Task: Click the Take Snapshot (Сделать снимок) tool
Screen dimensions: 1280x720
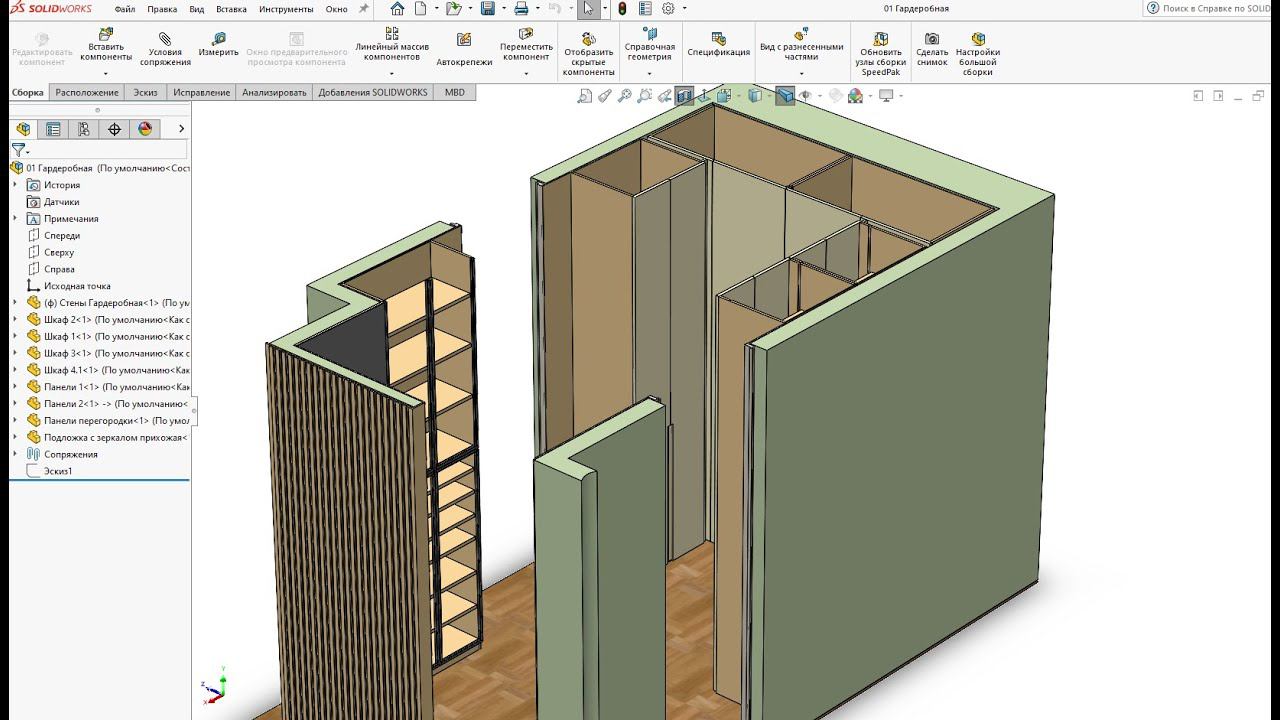Action: (x=932, y=49)
